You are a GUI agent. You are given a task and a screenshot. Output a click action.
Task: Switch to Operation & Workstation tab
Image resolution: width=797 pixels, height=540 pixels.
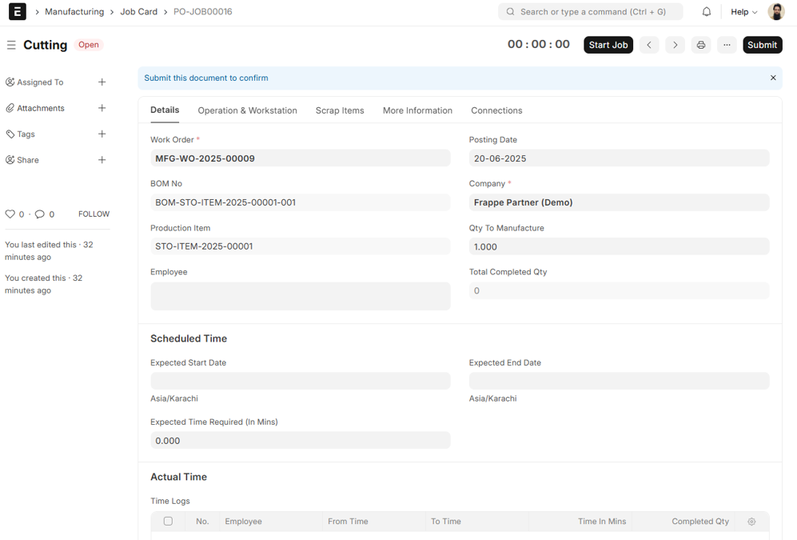(x=247, y=111)
